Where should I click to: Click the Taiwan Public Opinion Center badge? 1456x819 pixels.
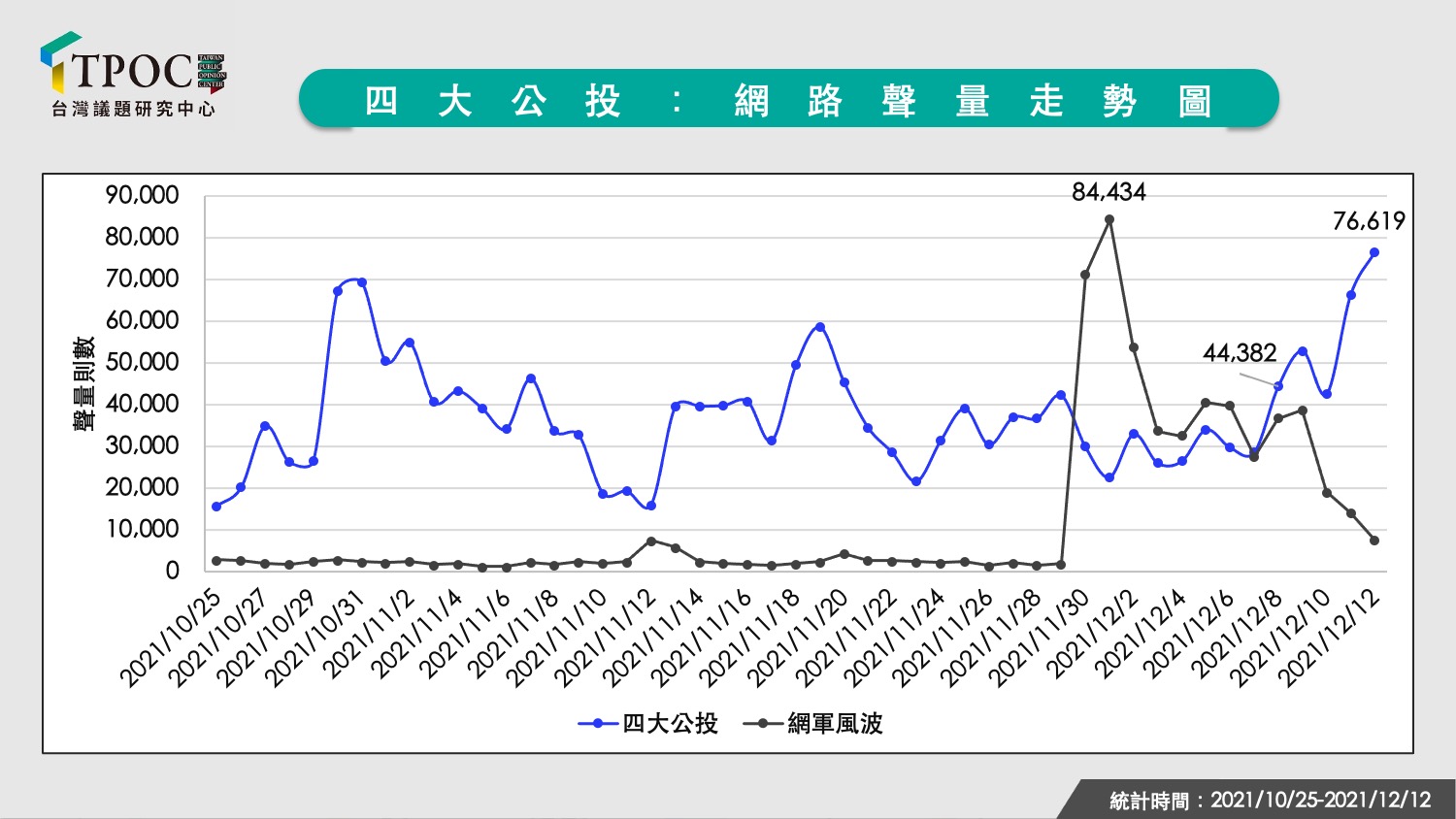(212, 74)
